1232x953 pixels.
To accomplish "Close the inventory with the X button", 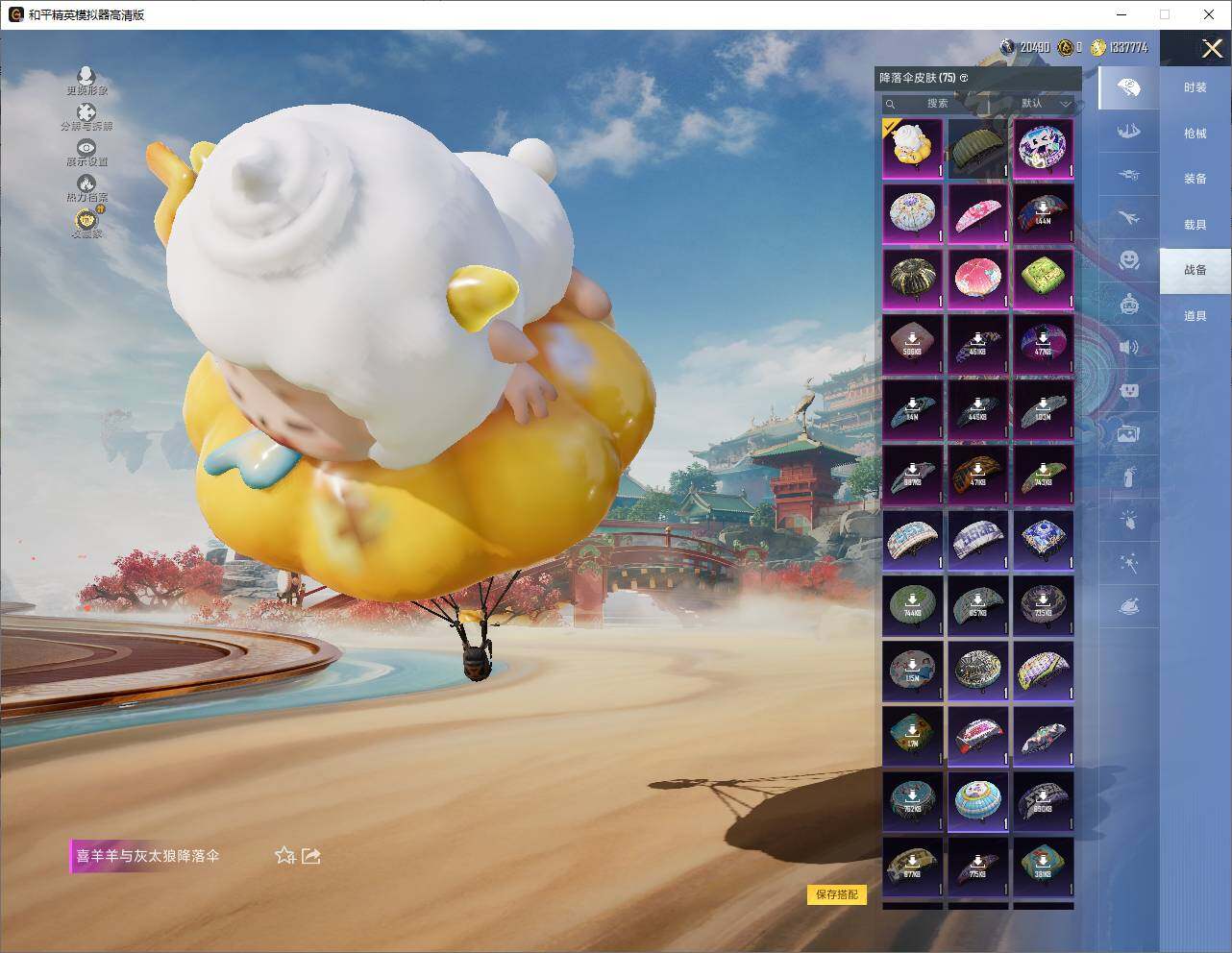I will [x=1212, y=48].
